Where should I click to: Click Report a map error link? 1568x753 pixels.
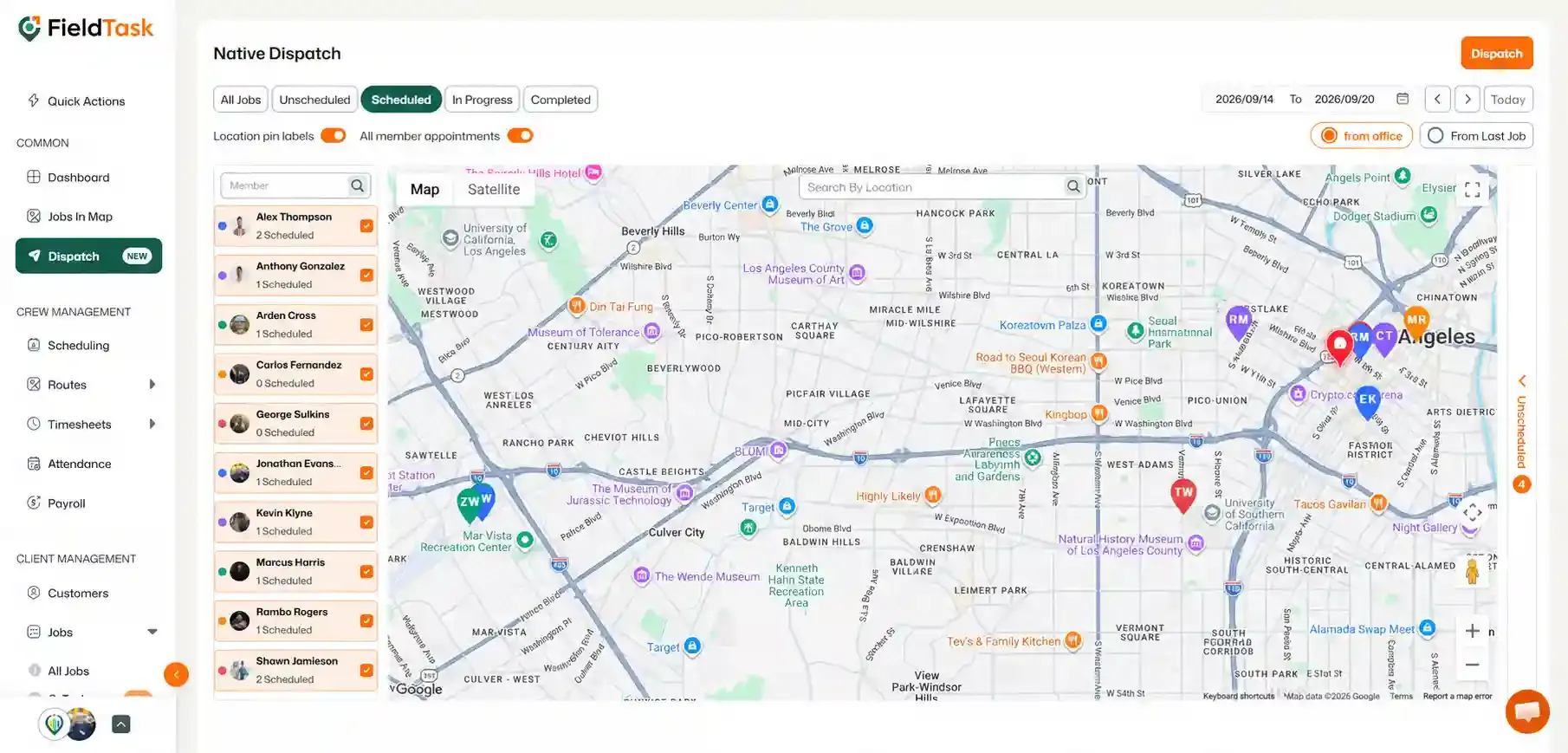pos(1457,696)
